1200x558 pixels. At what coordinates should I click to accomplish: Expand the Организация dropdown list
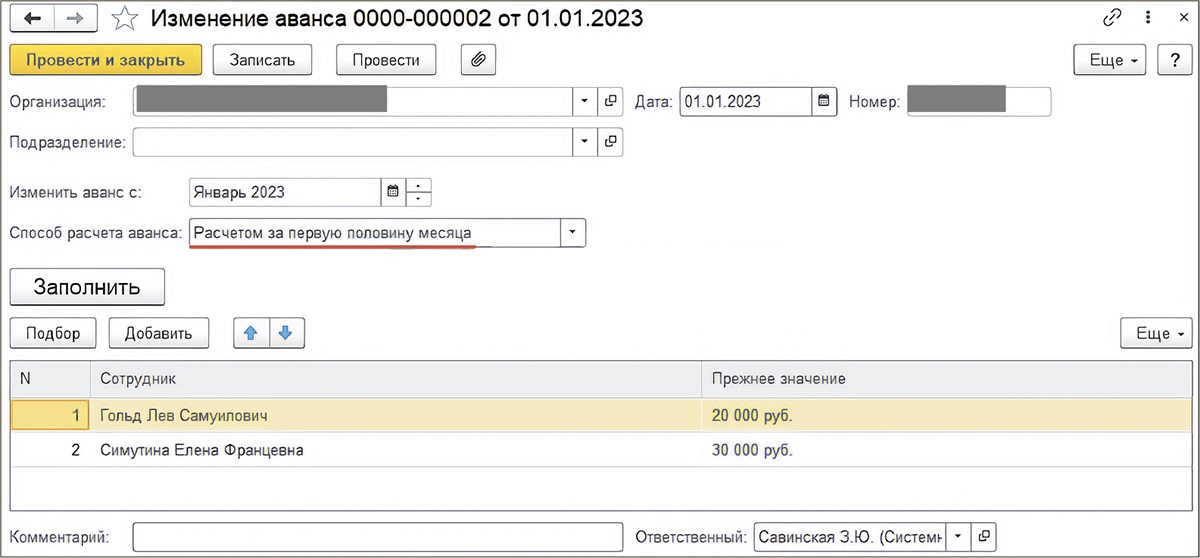click(x=584, y=102)
